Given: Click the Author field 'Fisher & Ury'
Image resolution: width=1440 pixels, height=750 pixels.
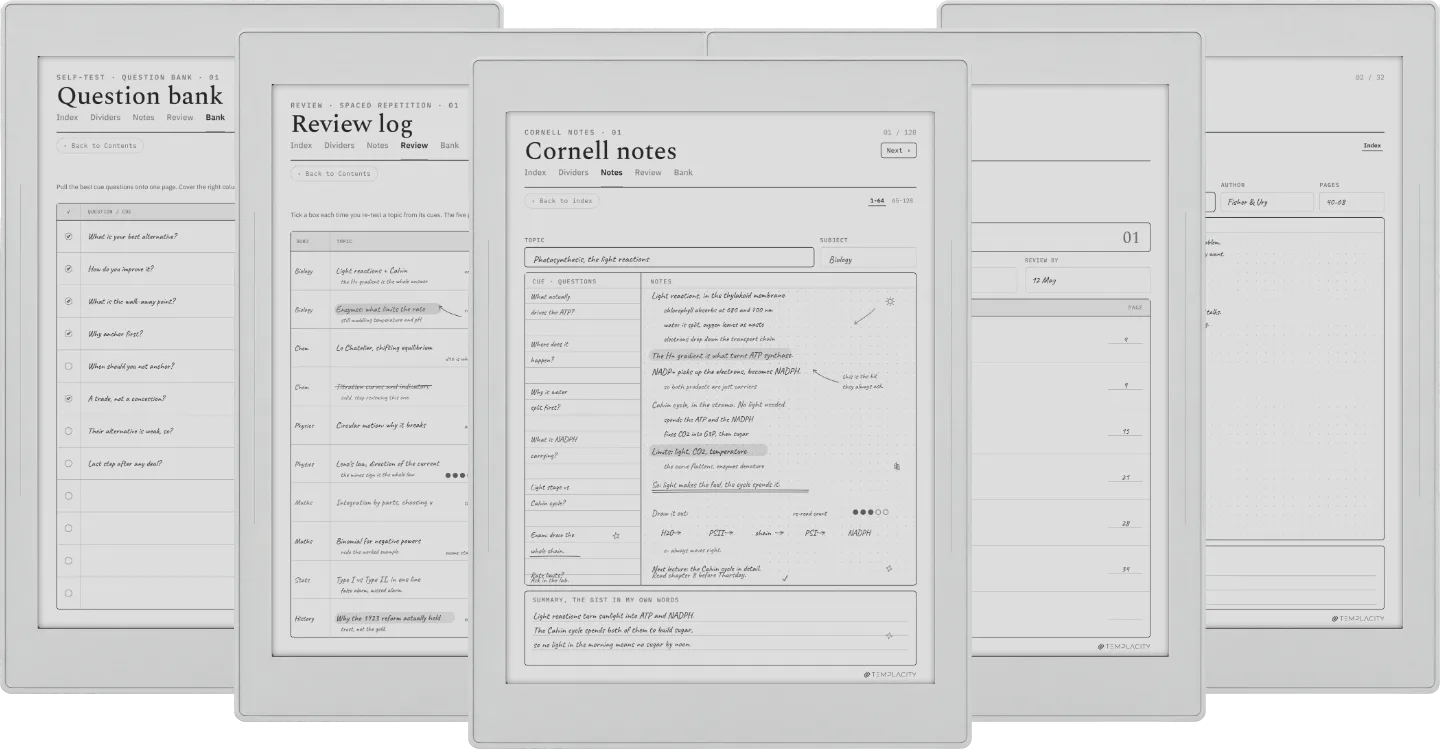Looking at the screenshot, I should point(1267,202).
